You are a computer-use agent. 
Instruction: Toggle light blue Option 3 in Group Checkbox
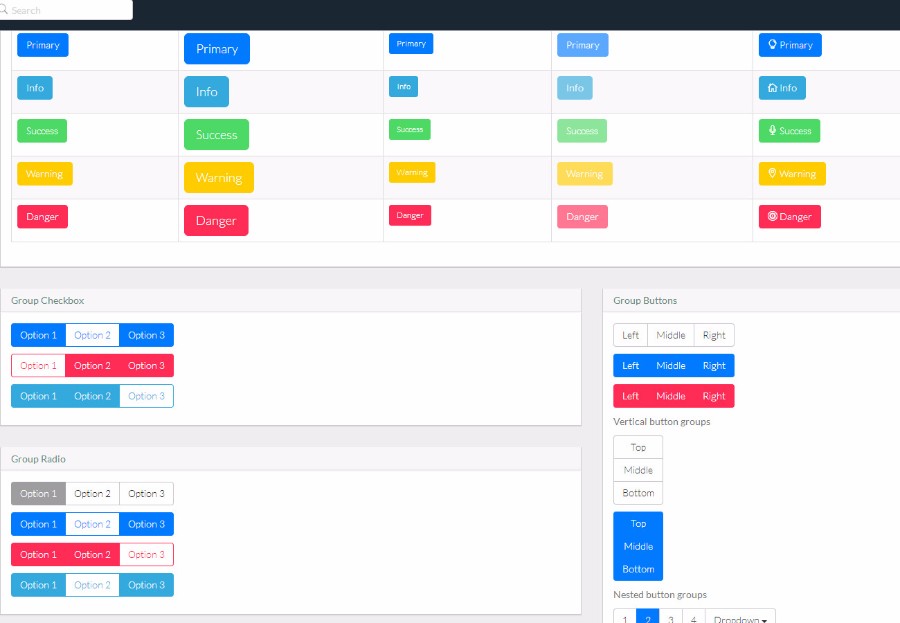[x=146, y=396]
